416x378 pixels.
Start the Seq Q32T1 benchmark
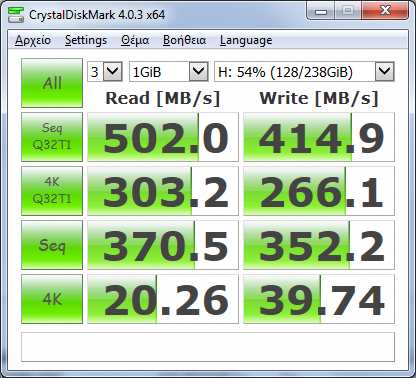(x=52, y=137)
